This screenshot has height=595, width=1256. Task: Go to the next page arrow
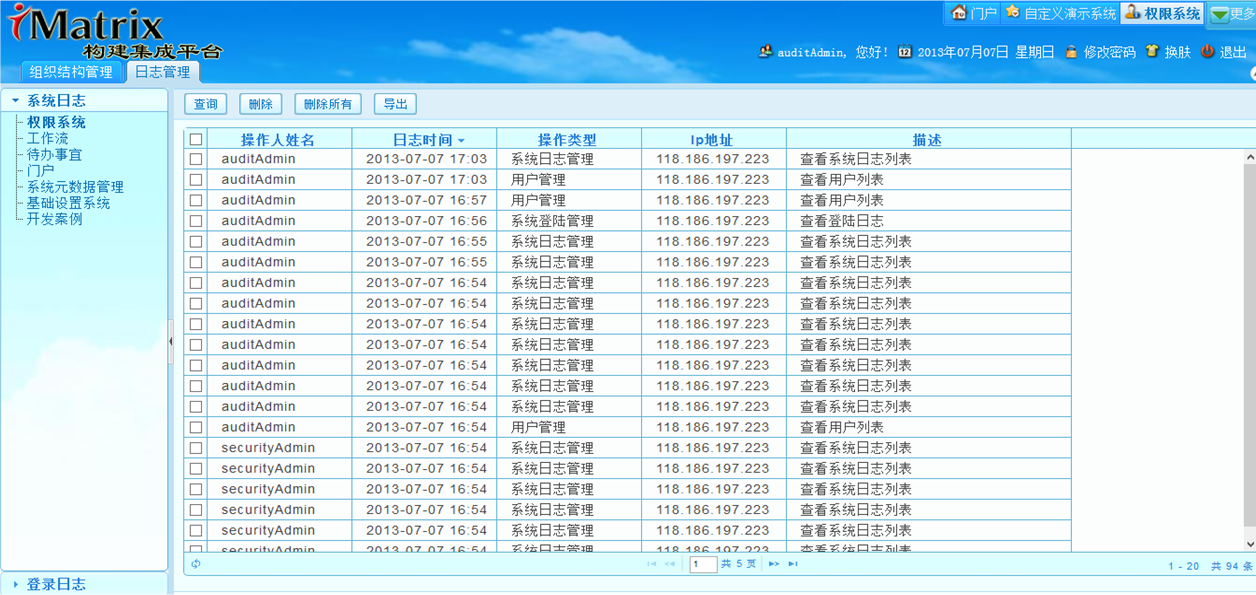(773, 564)
